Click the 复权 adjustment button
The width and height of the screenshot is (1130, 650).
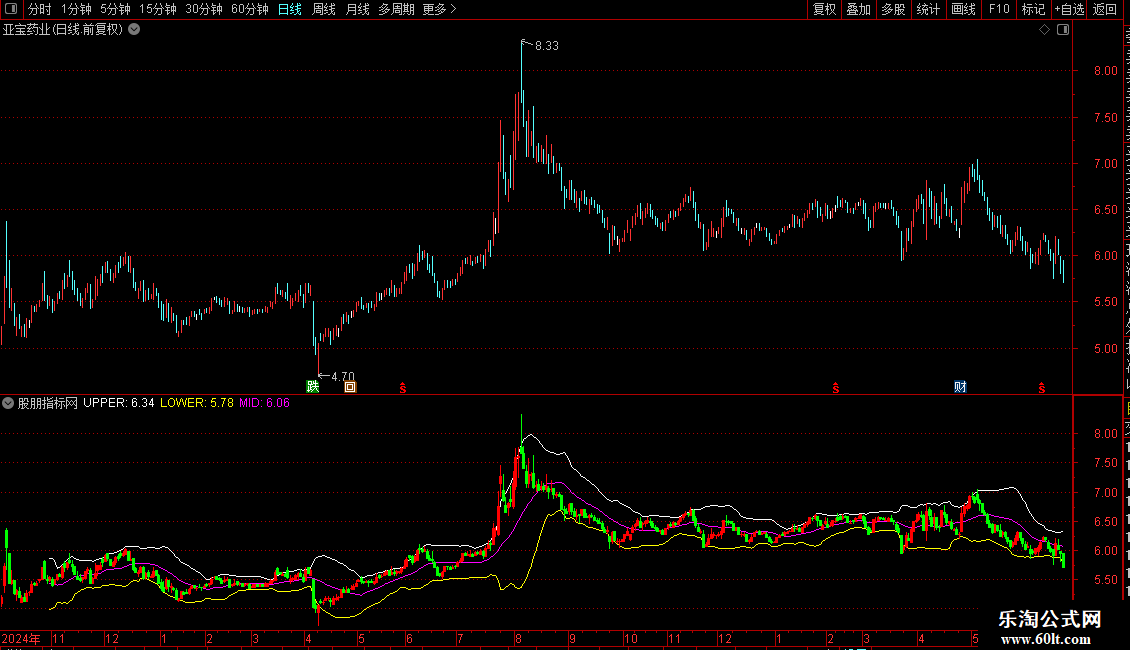tap(824, 9)
